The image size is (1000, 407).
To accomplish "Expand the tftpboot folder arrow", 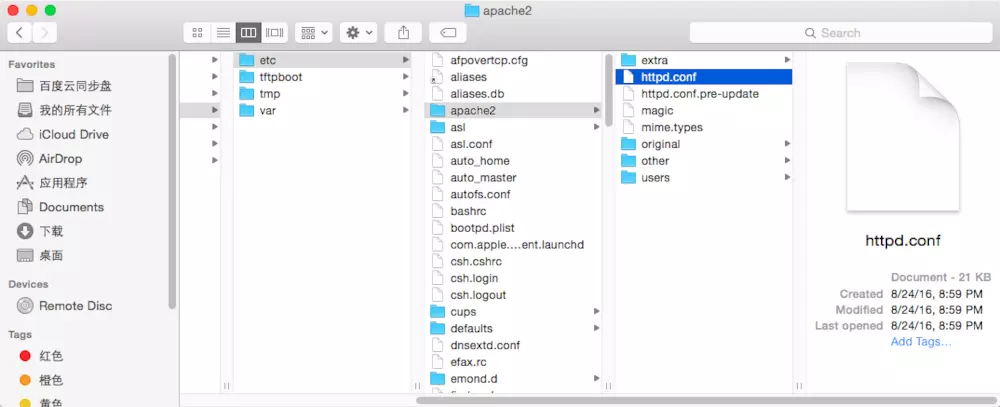I will (406, 77).
